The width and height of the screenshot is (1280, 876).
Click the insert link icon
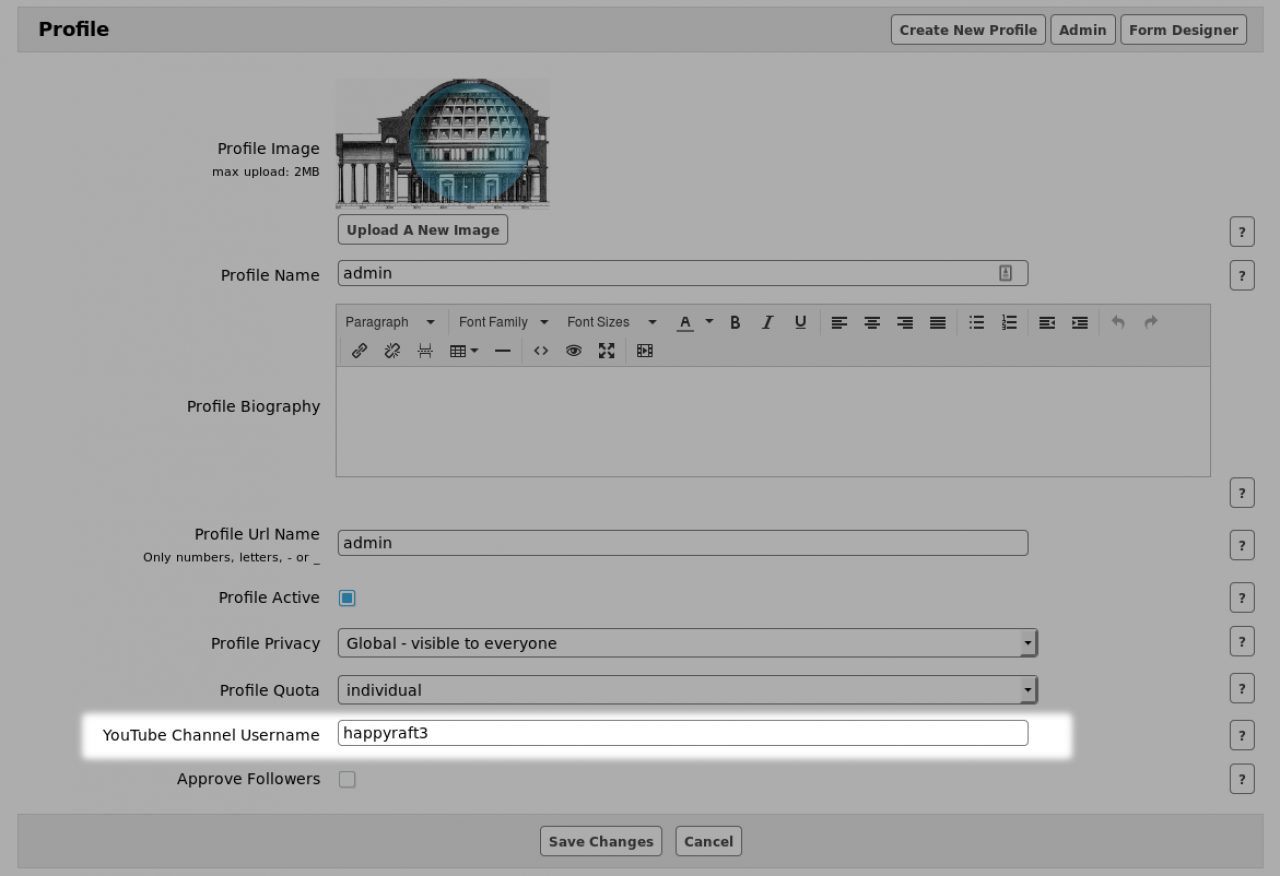359,351
